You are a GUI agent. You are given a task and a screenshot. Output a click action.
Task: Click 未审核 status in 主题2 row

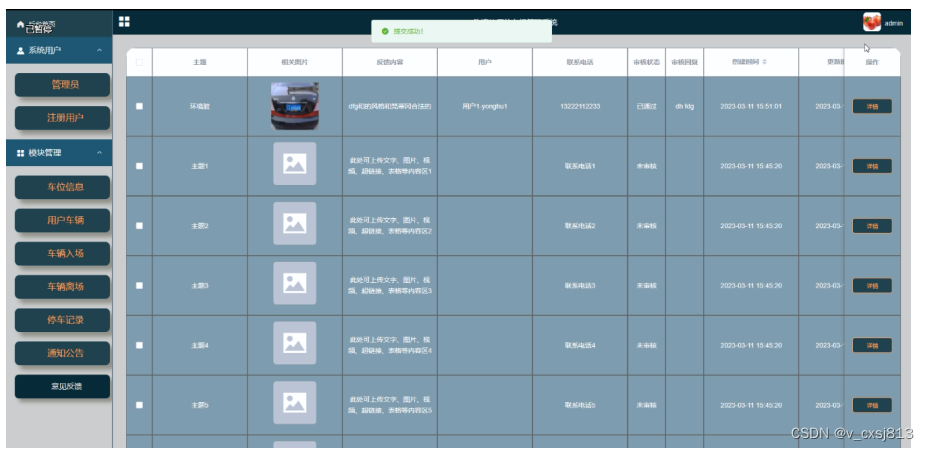tap(646, 226)
